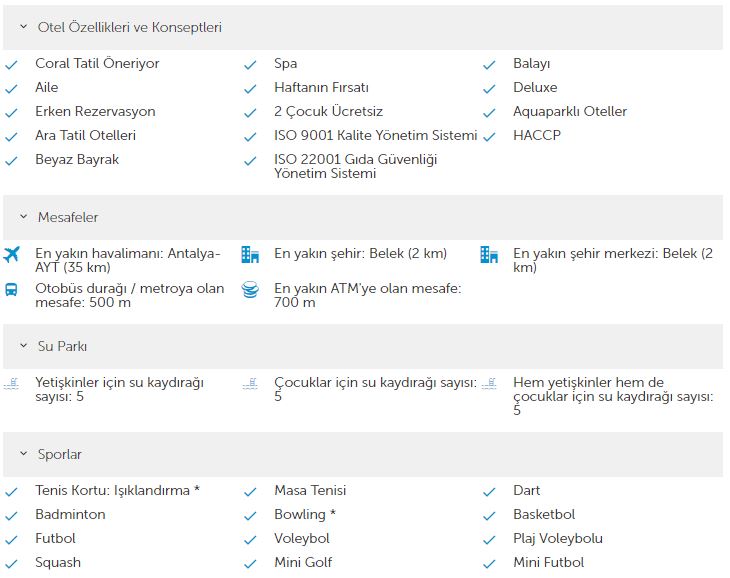Collapse the Mesafeler section chevron
Screen dimensions: 730x578
[24, 217]
